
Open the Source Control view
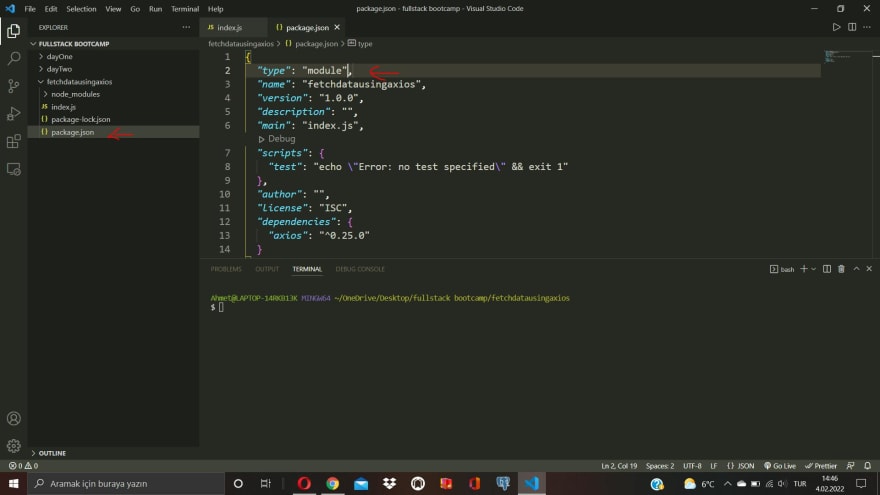[x=13, y=86]
